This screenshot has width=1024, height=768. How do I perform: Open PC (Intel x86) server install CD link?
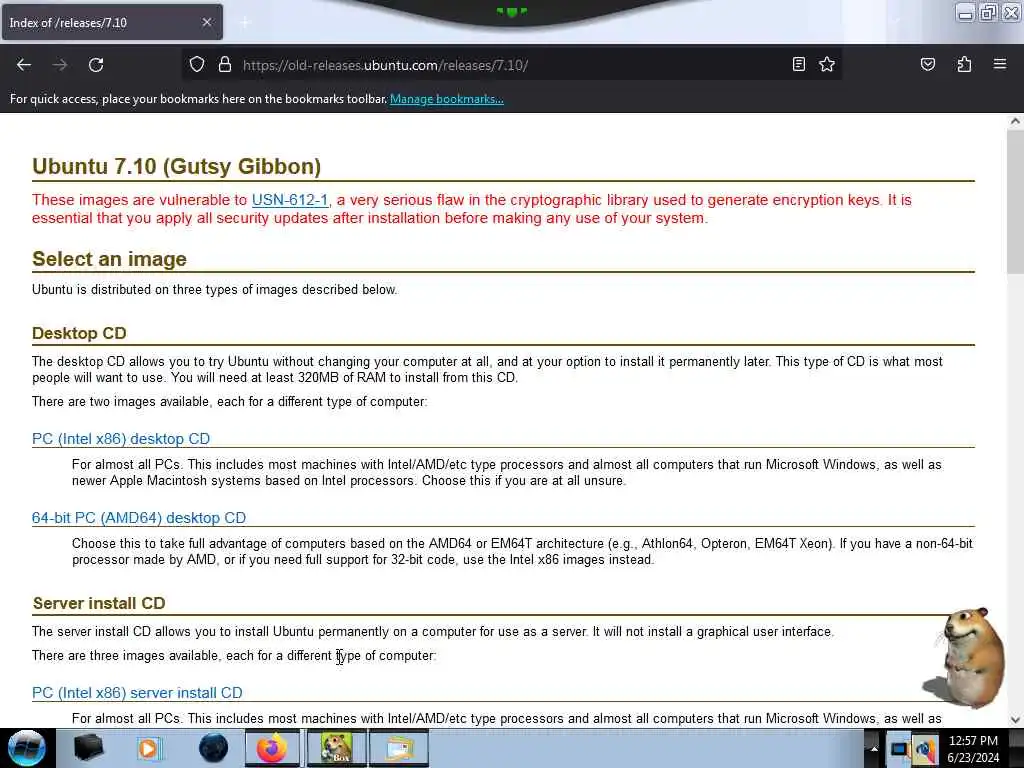coord(137,693)
